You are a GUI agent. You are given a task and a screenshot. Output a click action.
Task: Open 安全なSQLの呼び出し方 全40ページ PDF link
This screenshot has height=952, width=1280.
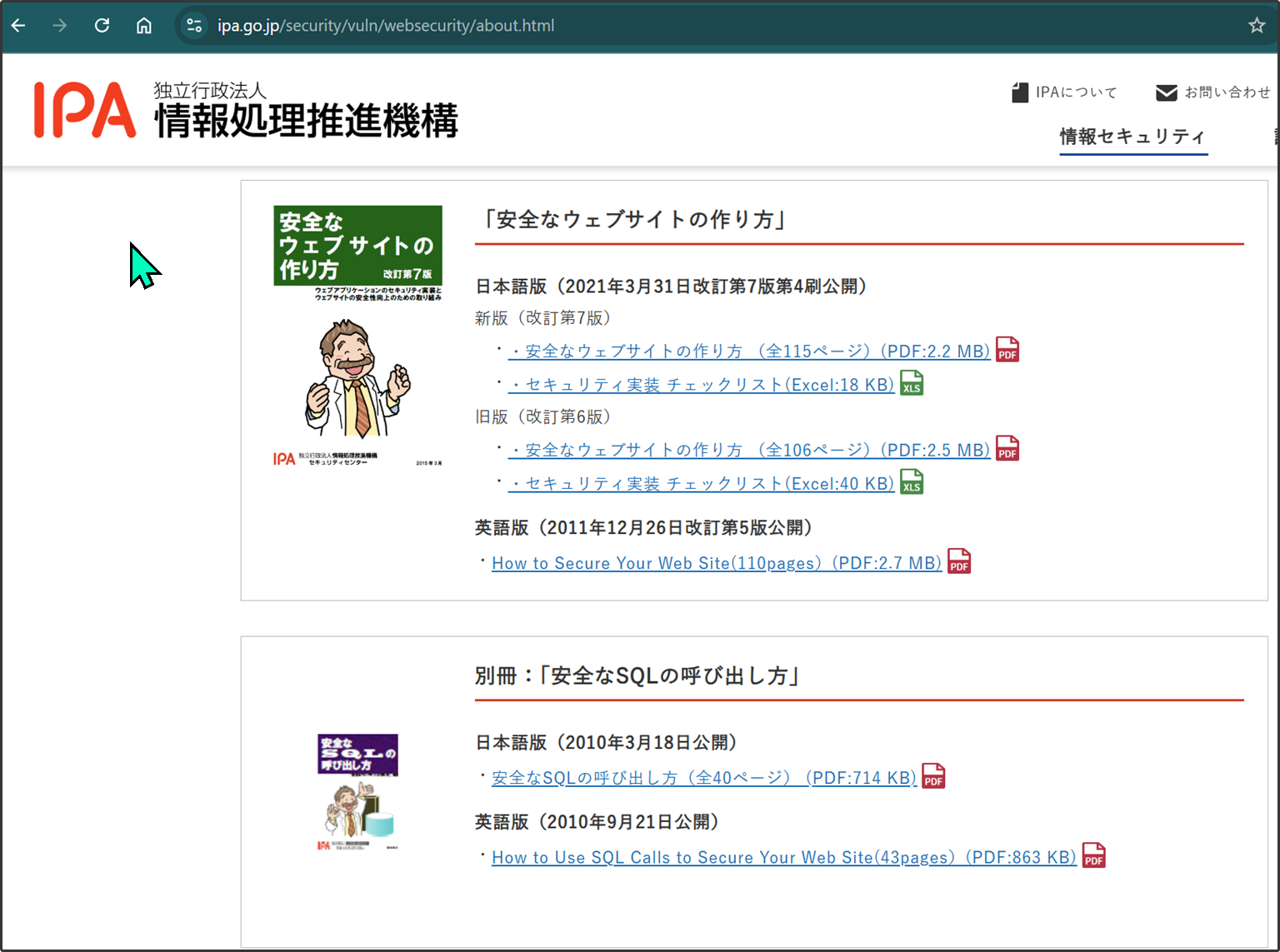pyautogui.click(x=703, y=778)
